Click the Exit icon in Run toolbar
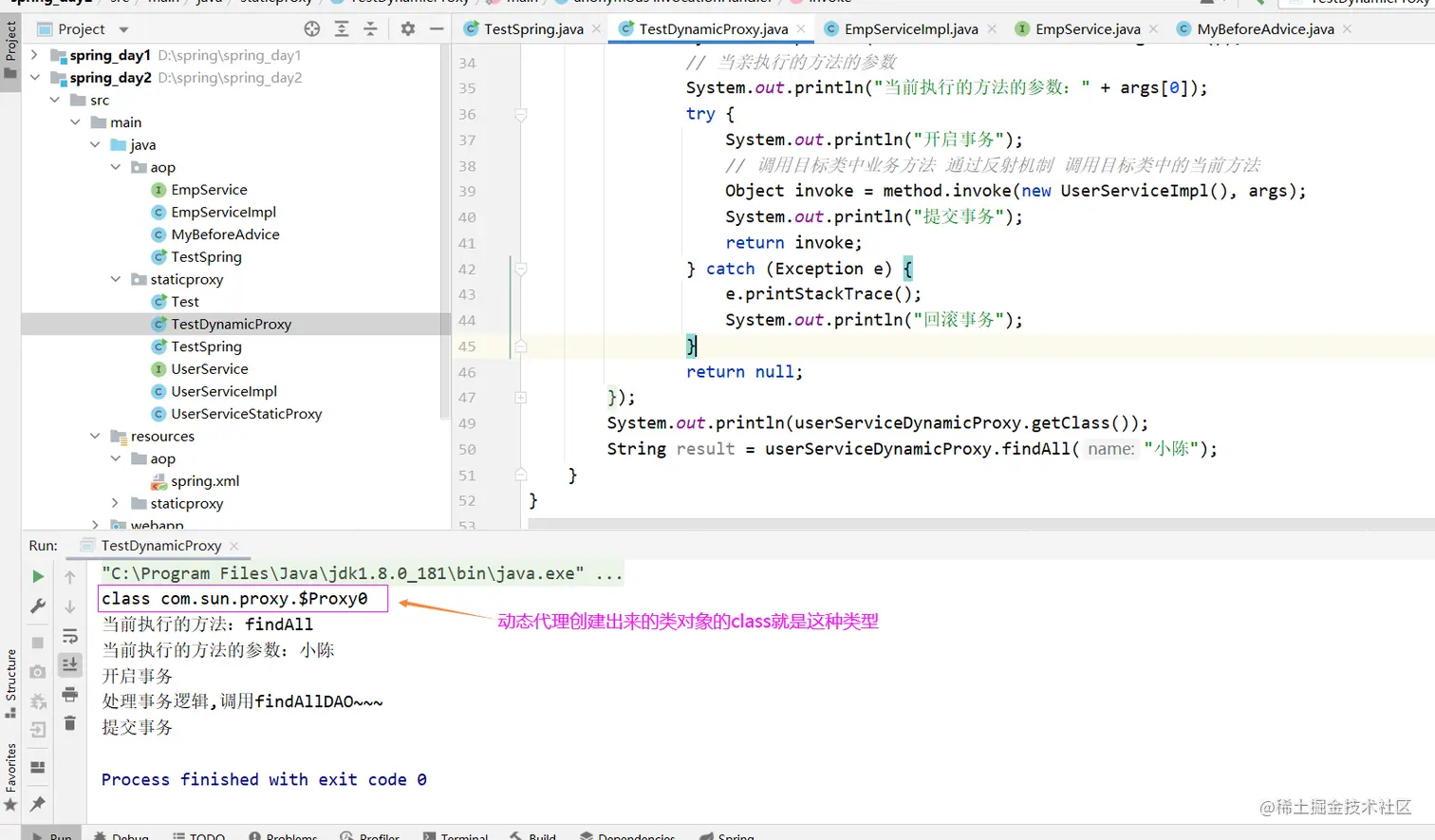This screenshot has width=1435, height=840. [x=38, y=730]
